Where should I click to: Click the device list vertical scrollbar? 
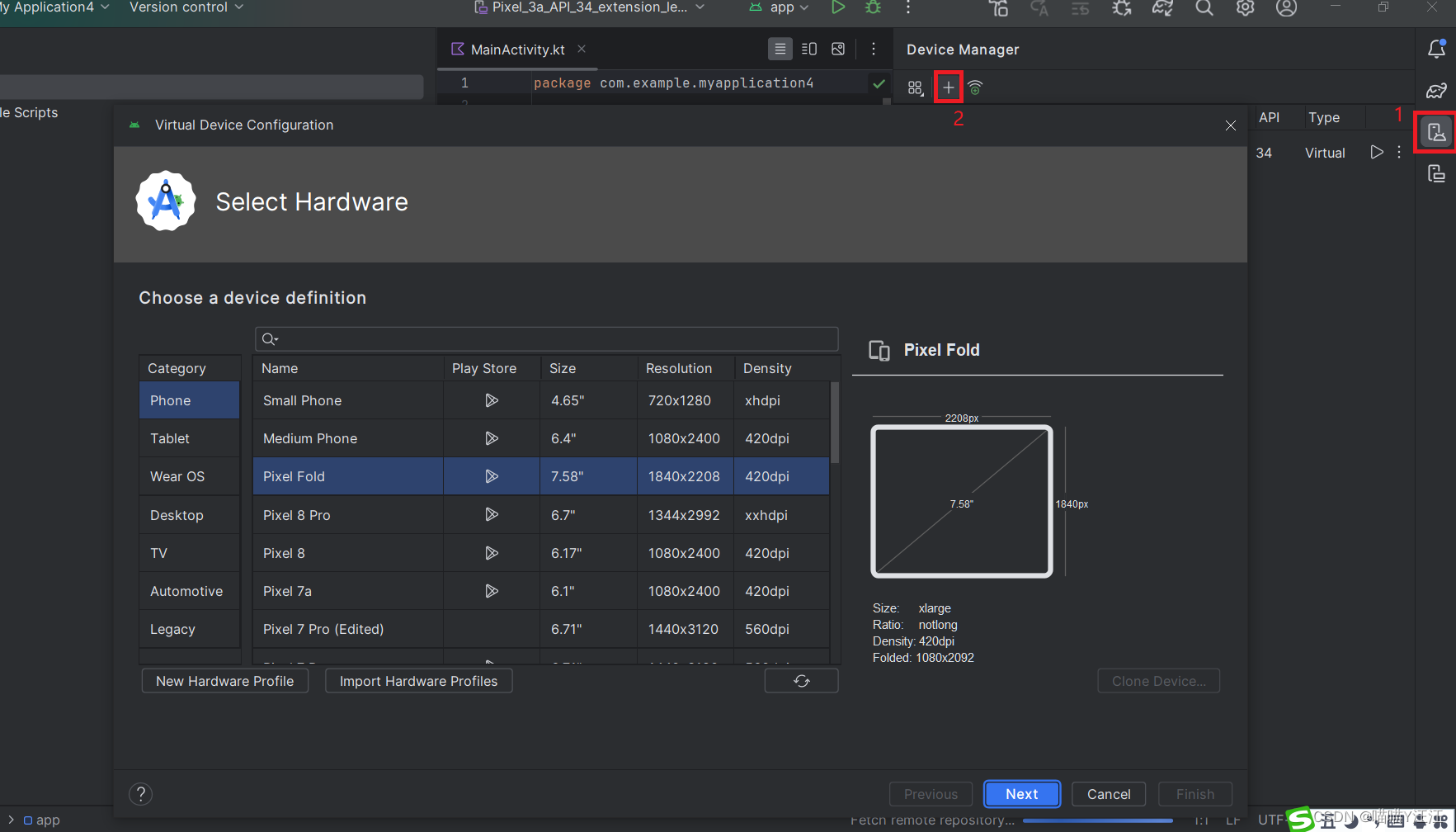coord(835,423)
